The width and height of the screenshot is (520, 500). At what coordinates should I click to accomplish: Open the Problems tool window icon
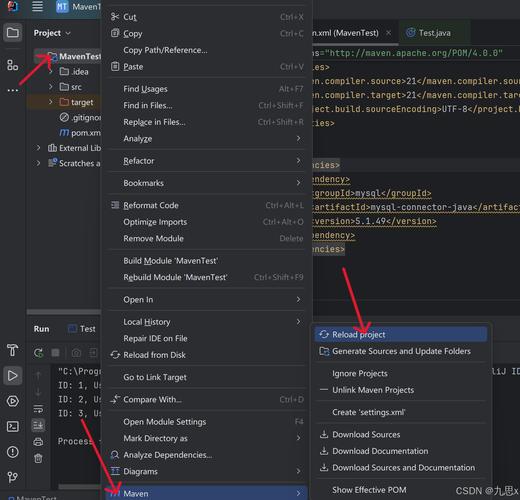(13, 452)
